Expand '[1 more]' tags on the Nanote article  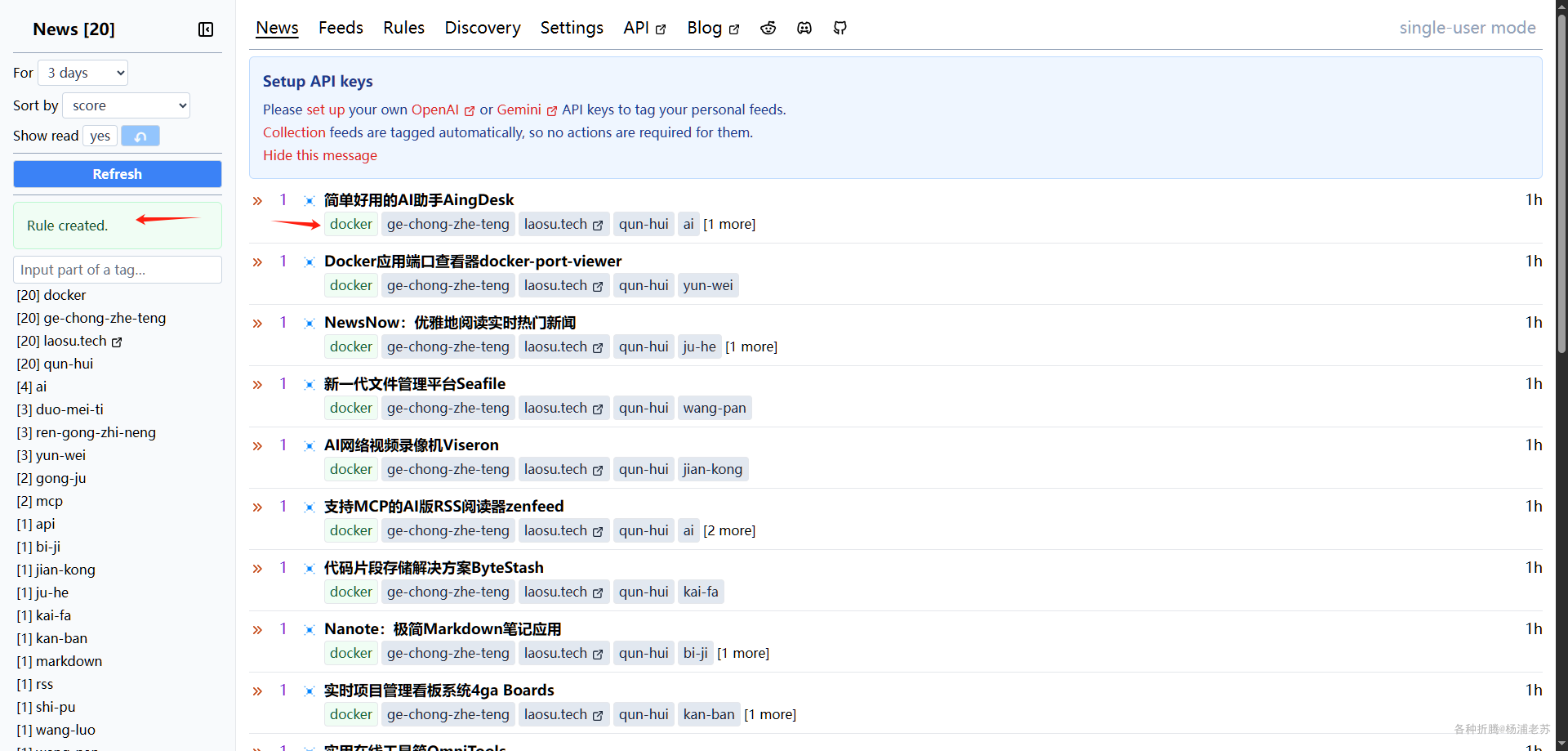[x=743, y=653]
